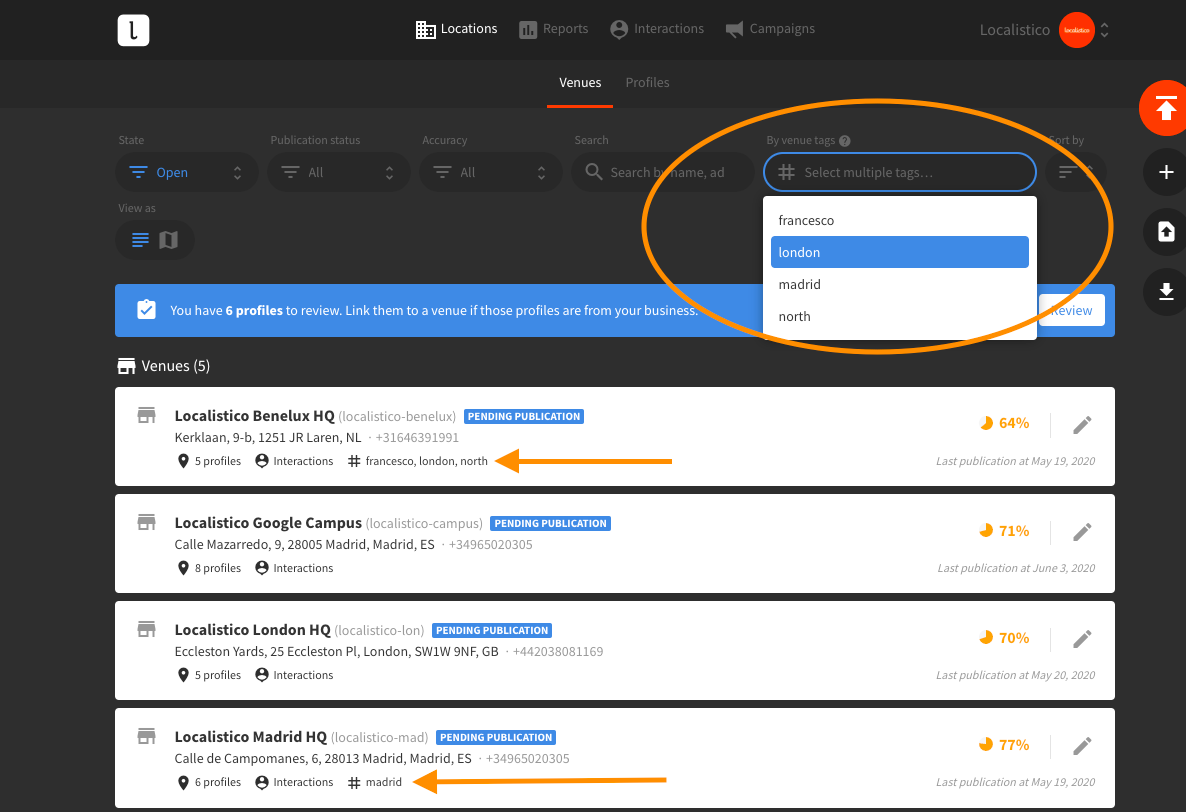Switch to map view
The width and height of the screenshot is (1186, 812).
[x=169, y=240]
